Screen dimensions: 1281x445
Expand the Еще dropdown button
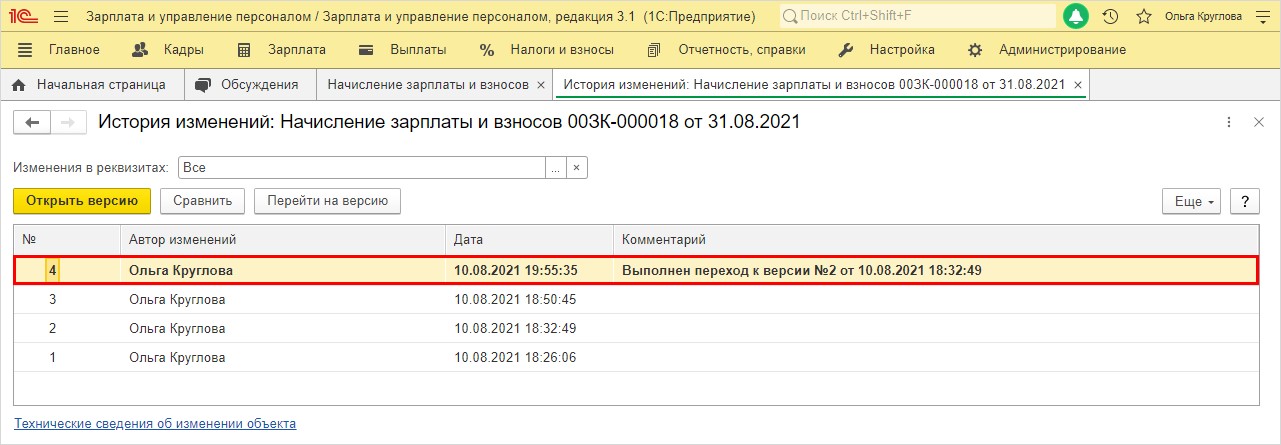tap(1191, 201)
